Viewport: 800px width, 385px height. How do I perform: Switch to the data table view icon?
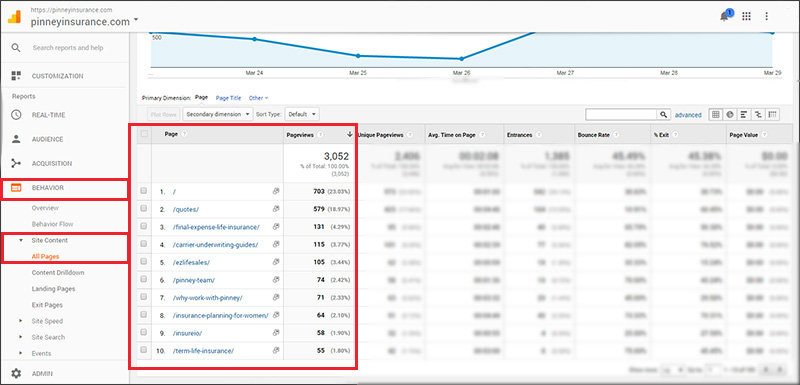716,115
